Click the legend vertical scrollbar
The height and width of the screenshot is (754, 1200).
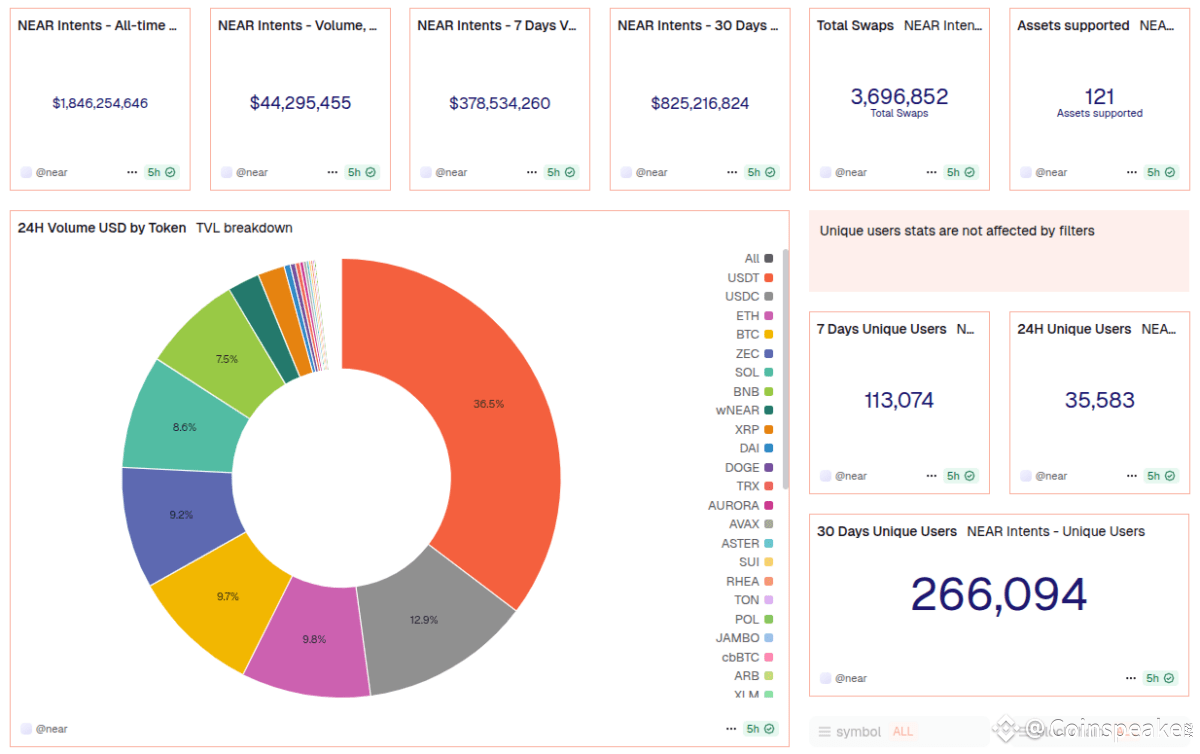click(x=786, y=368)
